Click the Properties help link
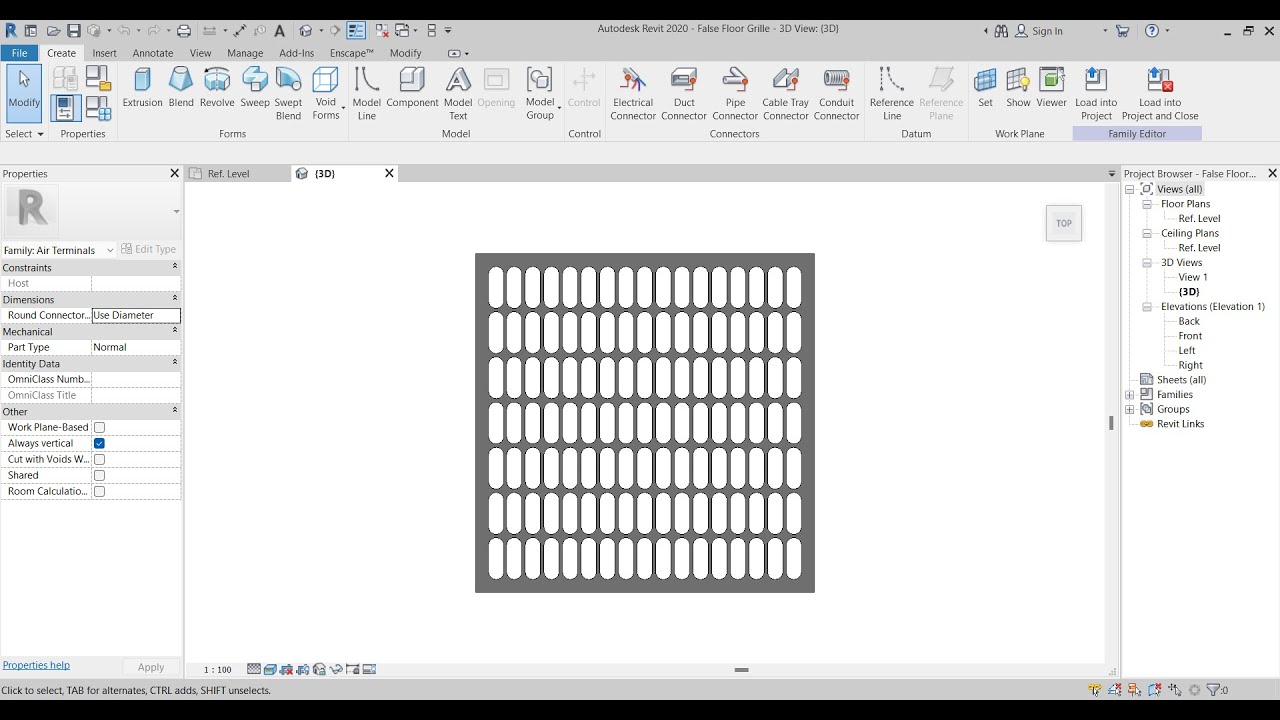 point(36,665)
